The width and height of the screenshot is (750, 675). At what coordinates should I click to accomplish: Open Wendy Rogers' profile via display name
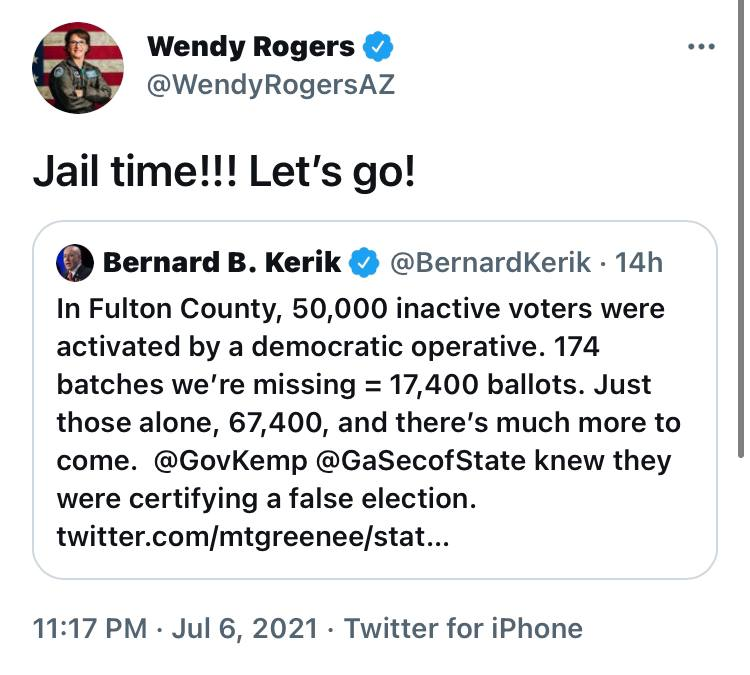point(250,46)
